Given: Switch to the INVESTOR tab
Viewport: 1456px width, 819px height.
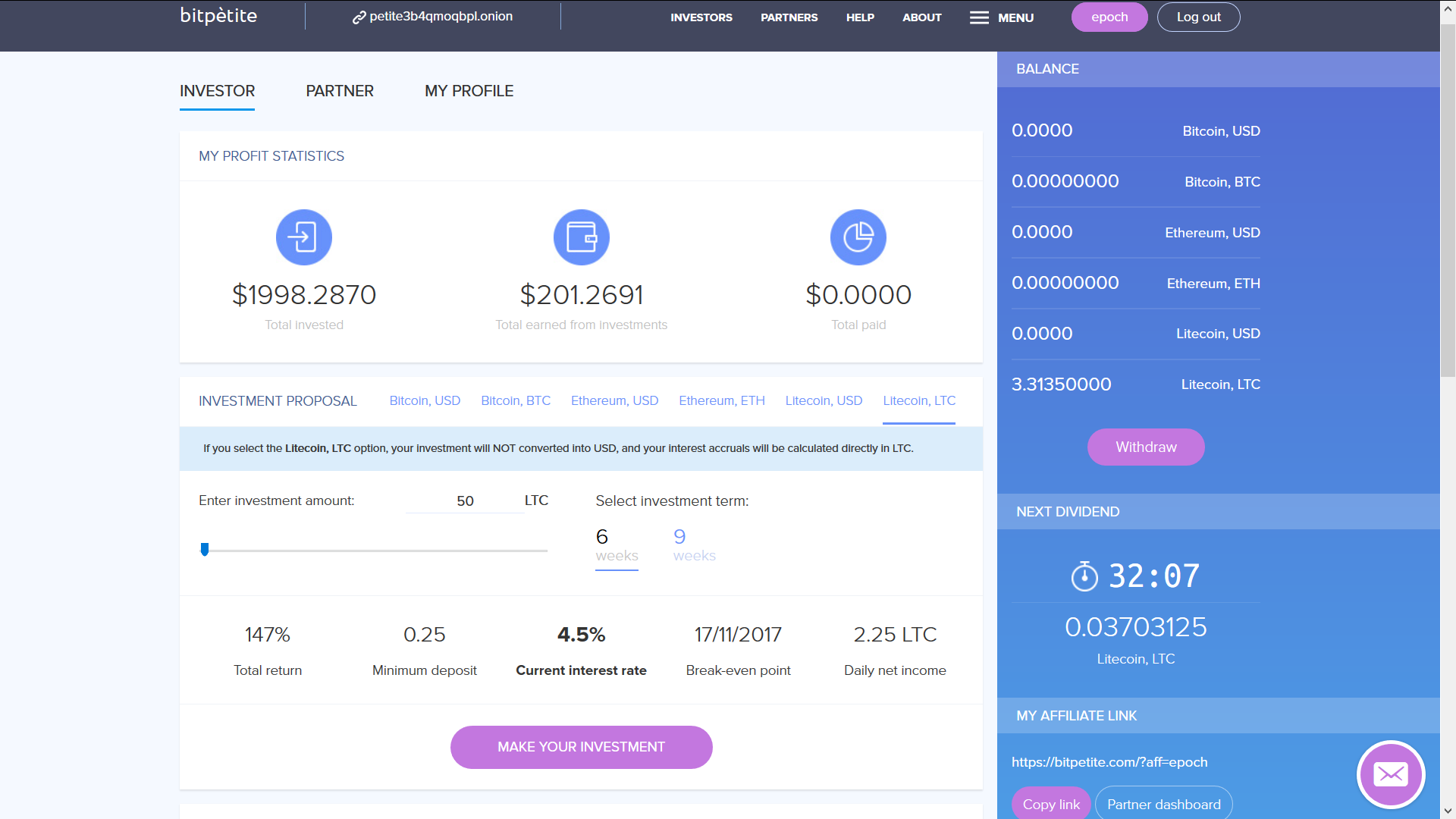Looking at the screenshot, I should click(x=217, y=91).
